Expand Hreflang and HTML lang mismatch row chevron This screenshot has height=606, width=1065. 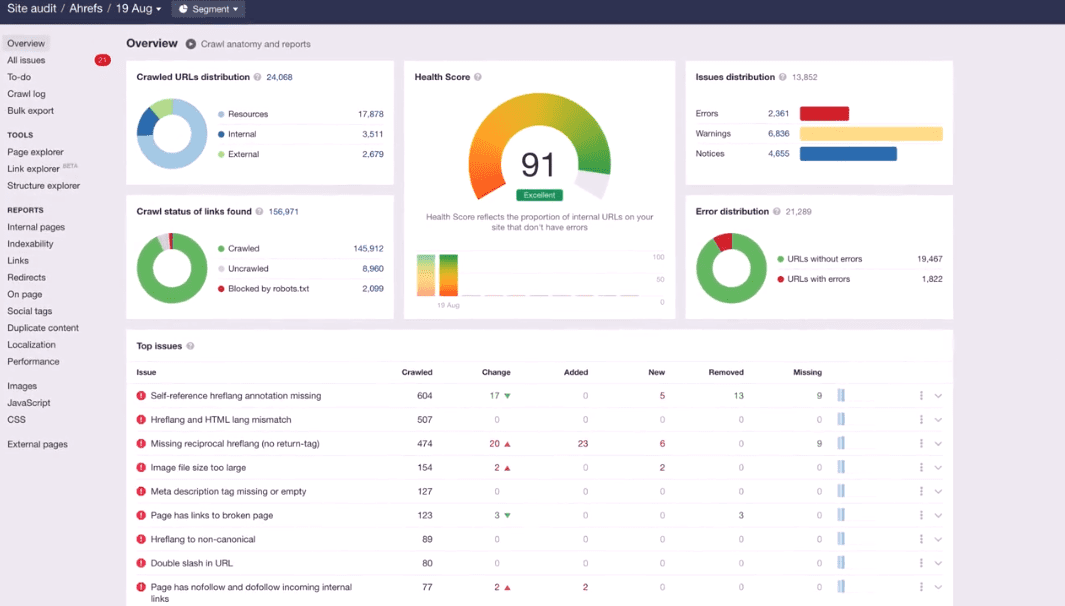[x=938, y=420]
